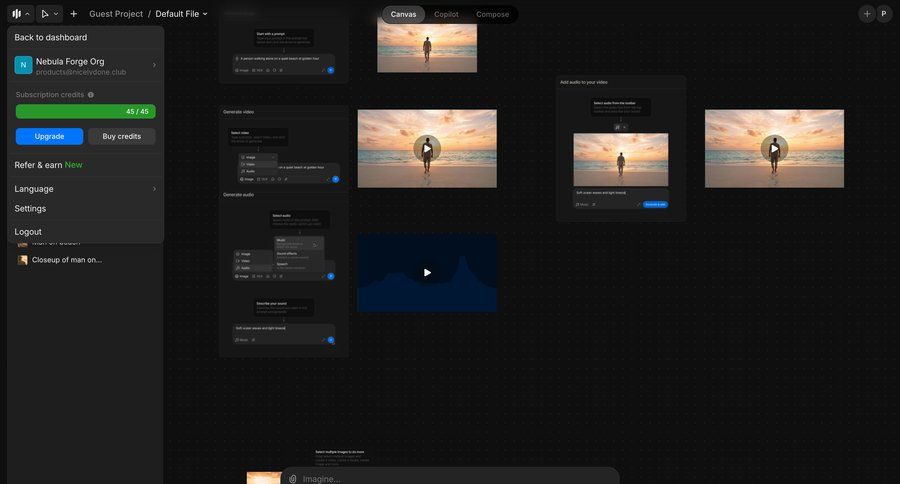The height and width of the screenshot is (484, 900).
Task: Click the beach thumbnail in Add audio card
Action: pyautogui.click(x=620, y=160)
